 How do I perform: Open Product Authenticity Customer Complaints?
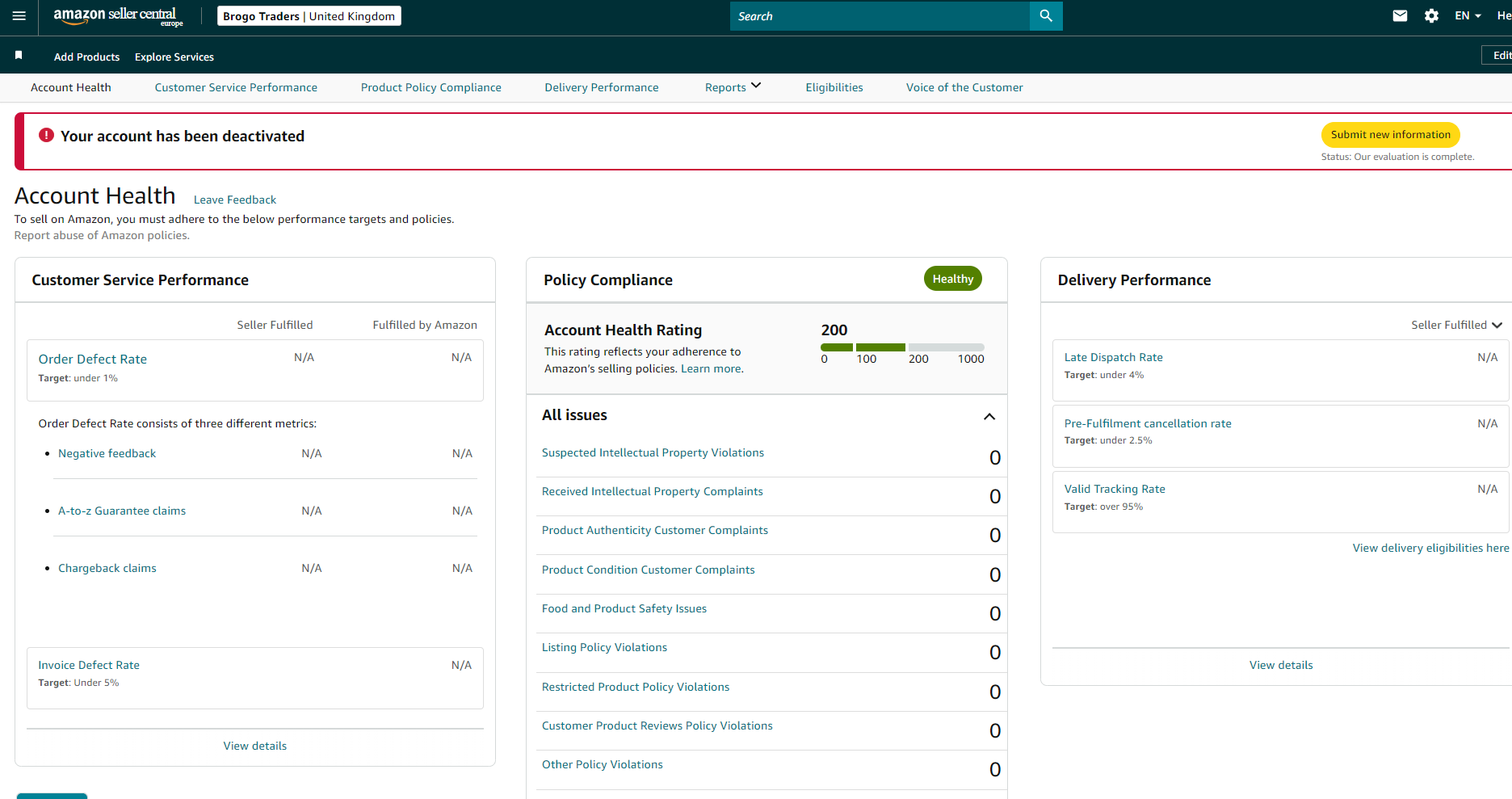(x=655, y=530)
